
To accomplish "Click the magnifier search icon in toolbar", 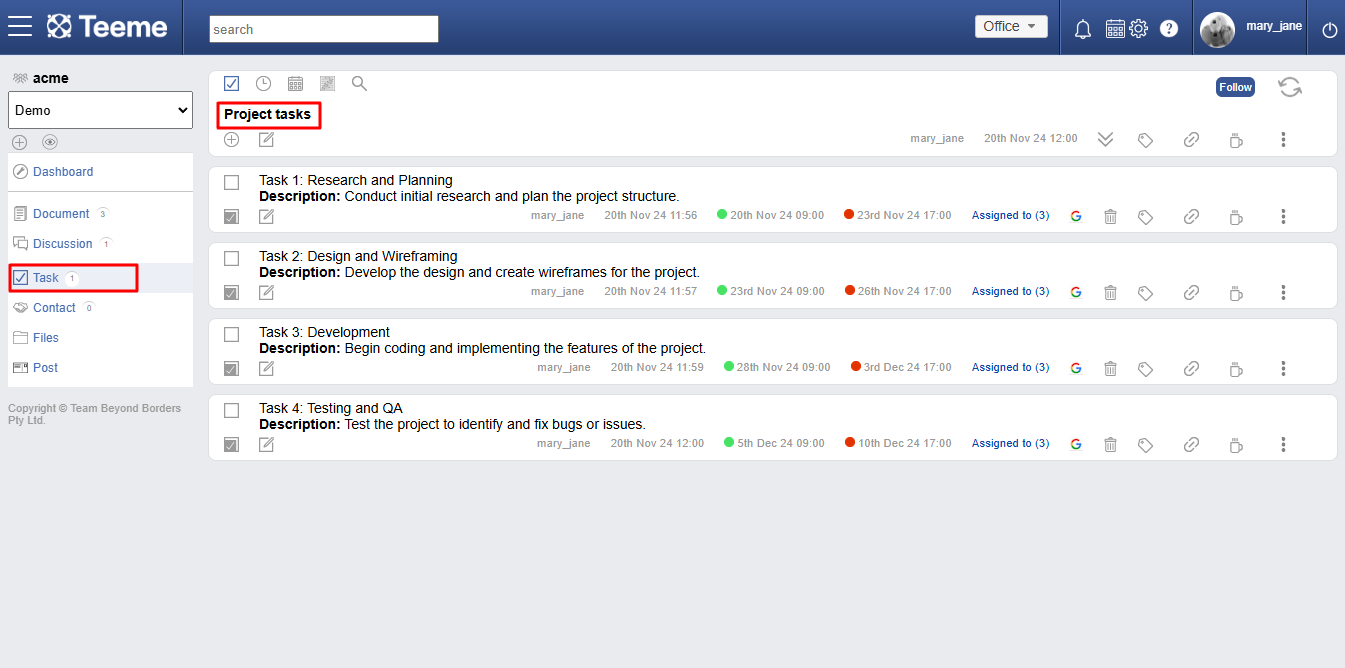I will tap(359, 84).
